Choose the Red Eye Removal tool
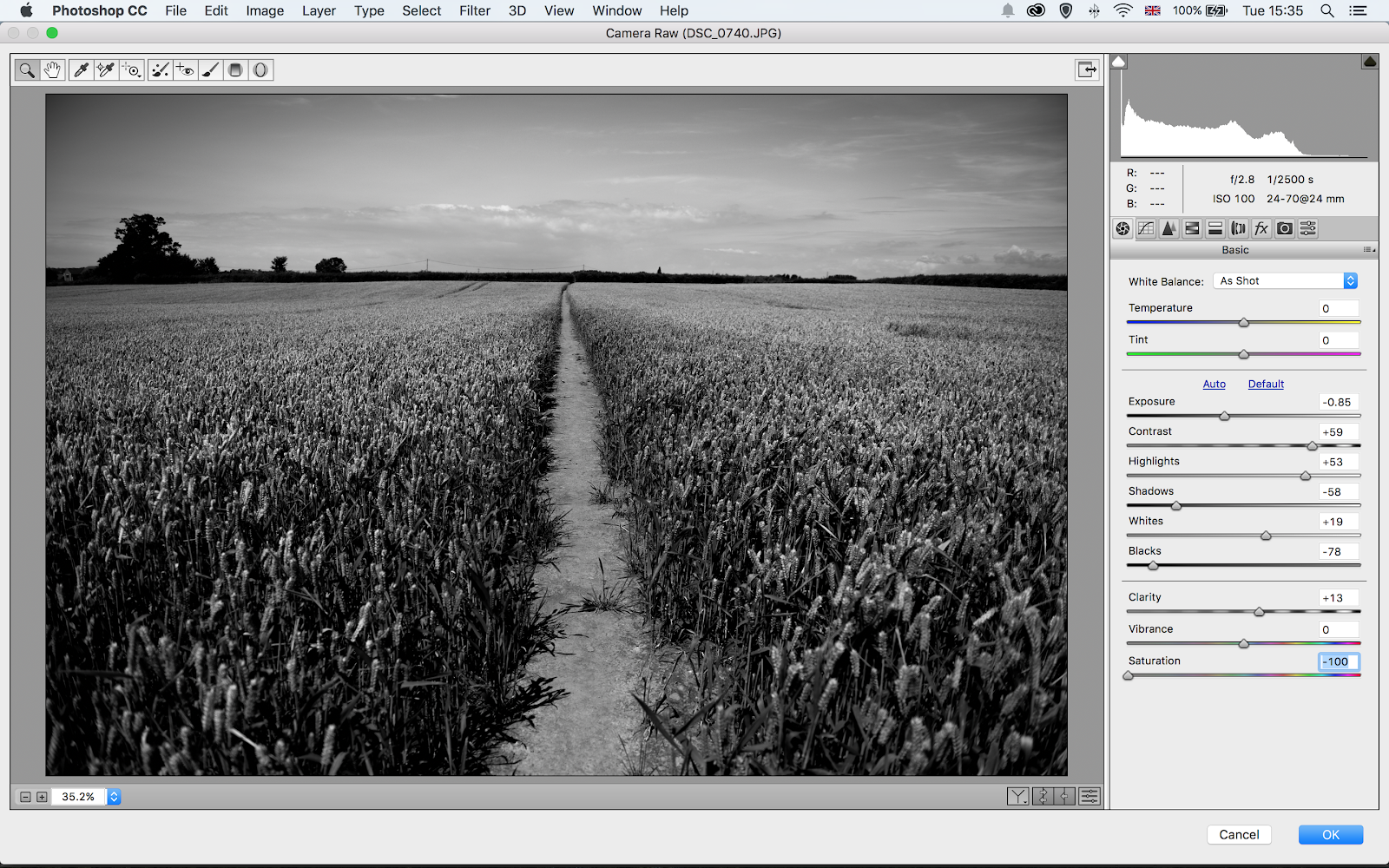Viewport: 1389px width, 868px height. [x=185, y=70]
